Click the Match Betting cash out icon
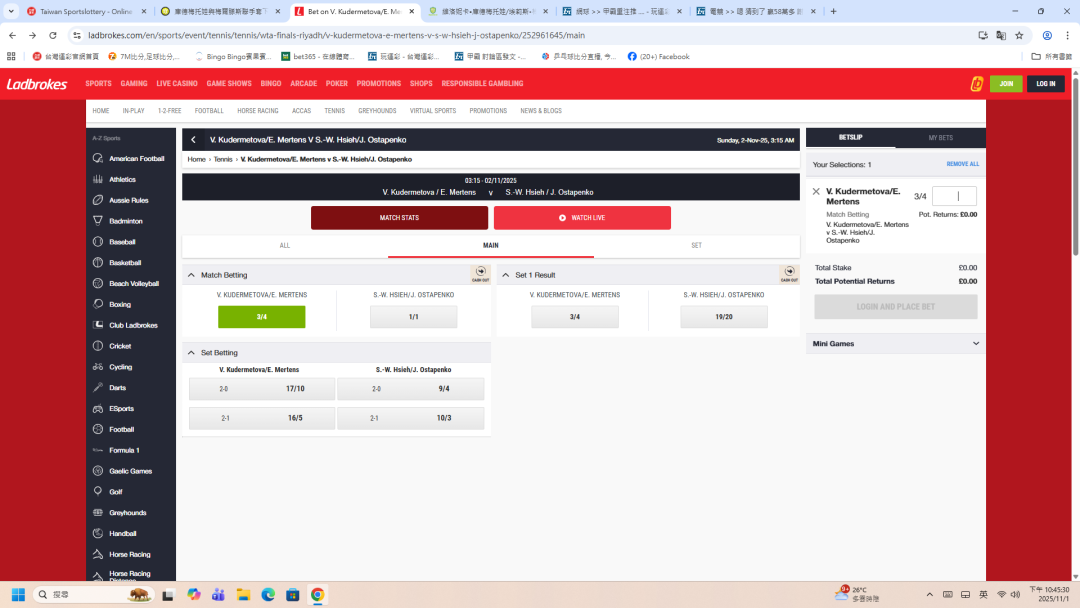1080x608 pixels. click(x=481, y=274)
